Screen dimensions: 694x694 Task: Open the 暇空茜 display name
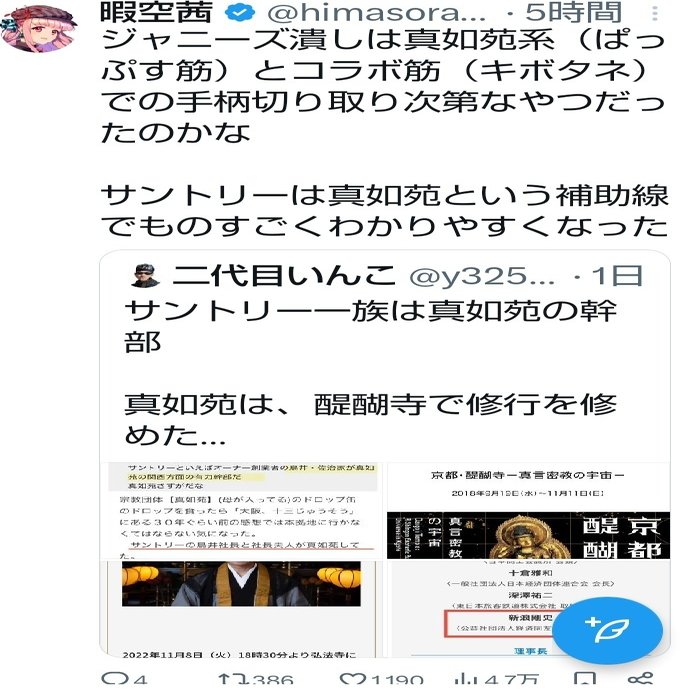tap(156, 12)
